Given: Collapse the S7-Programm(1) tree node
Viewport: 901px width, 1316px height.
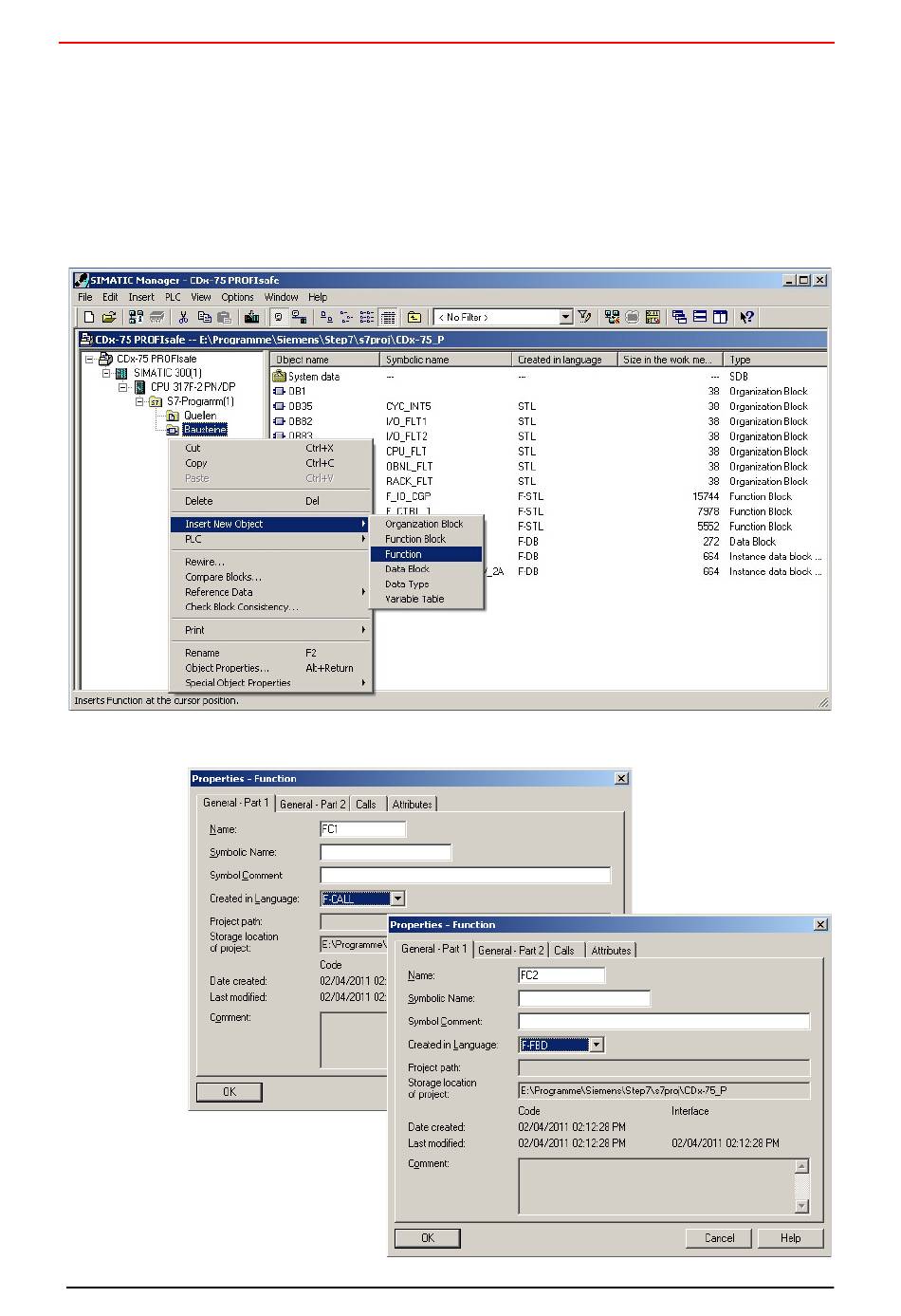Looking at the screenshot, I should (139, 402).
